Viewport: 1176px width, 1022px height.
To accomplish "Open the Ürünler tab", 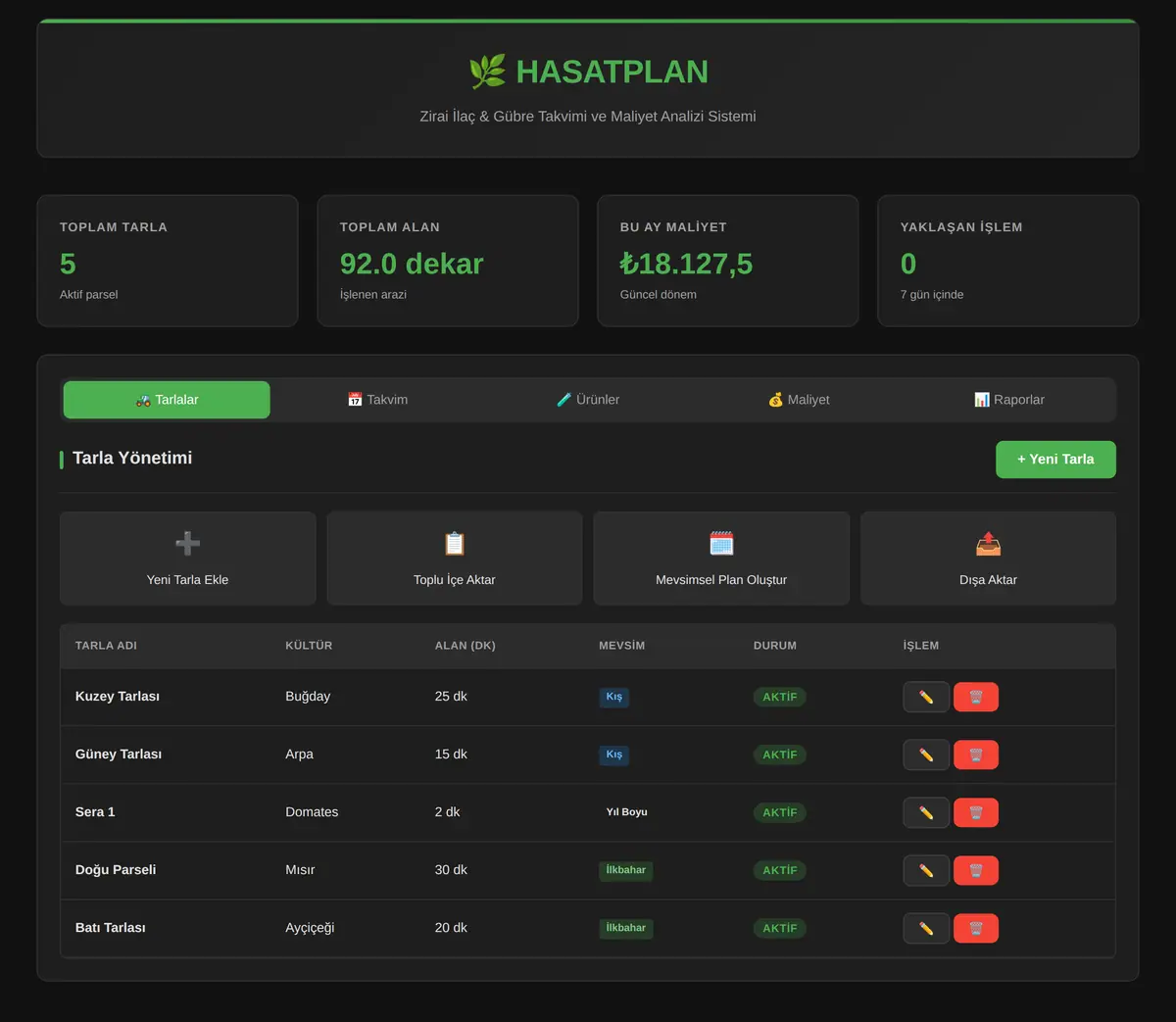I will (x=588, y=400).
